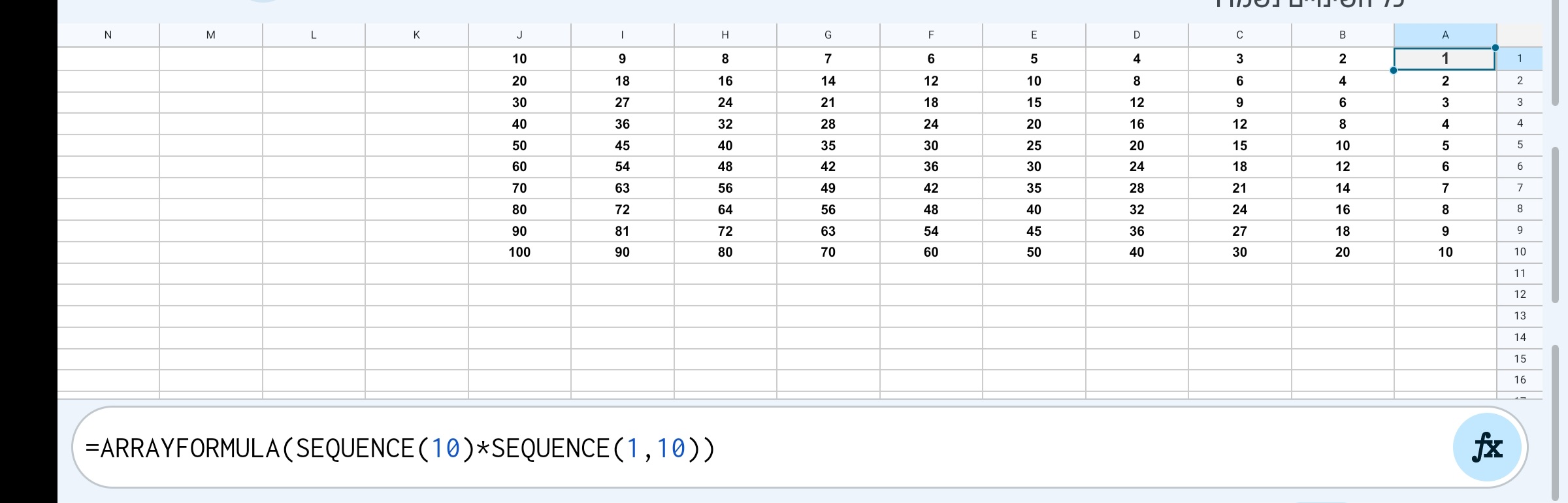
Task: Click the cell containing value 100
Action: [x=519, y=252]
